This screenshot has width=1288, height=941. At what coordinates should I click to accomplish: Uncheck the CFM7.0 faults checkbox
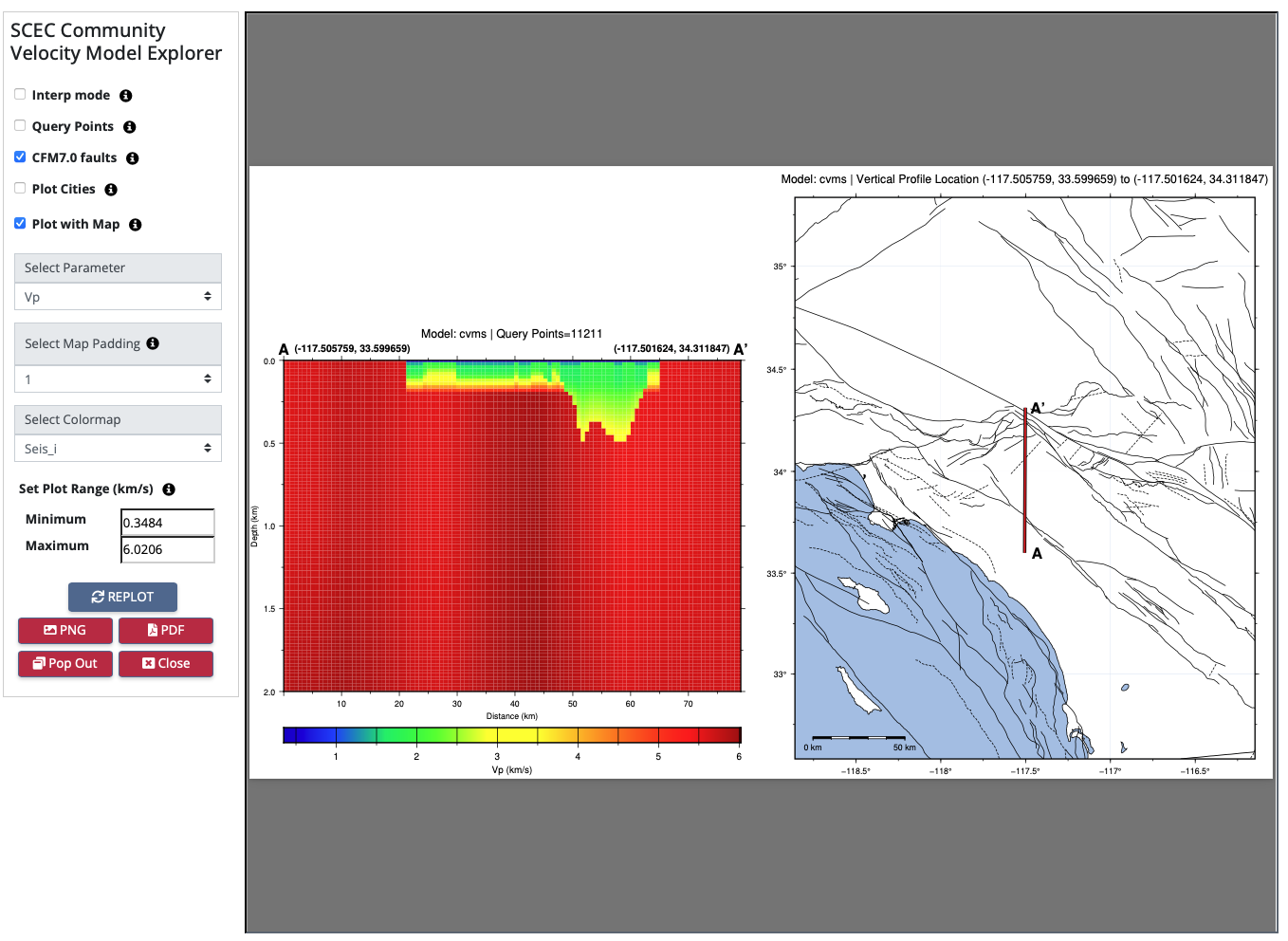point(20,157)
